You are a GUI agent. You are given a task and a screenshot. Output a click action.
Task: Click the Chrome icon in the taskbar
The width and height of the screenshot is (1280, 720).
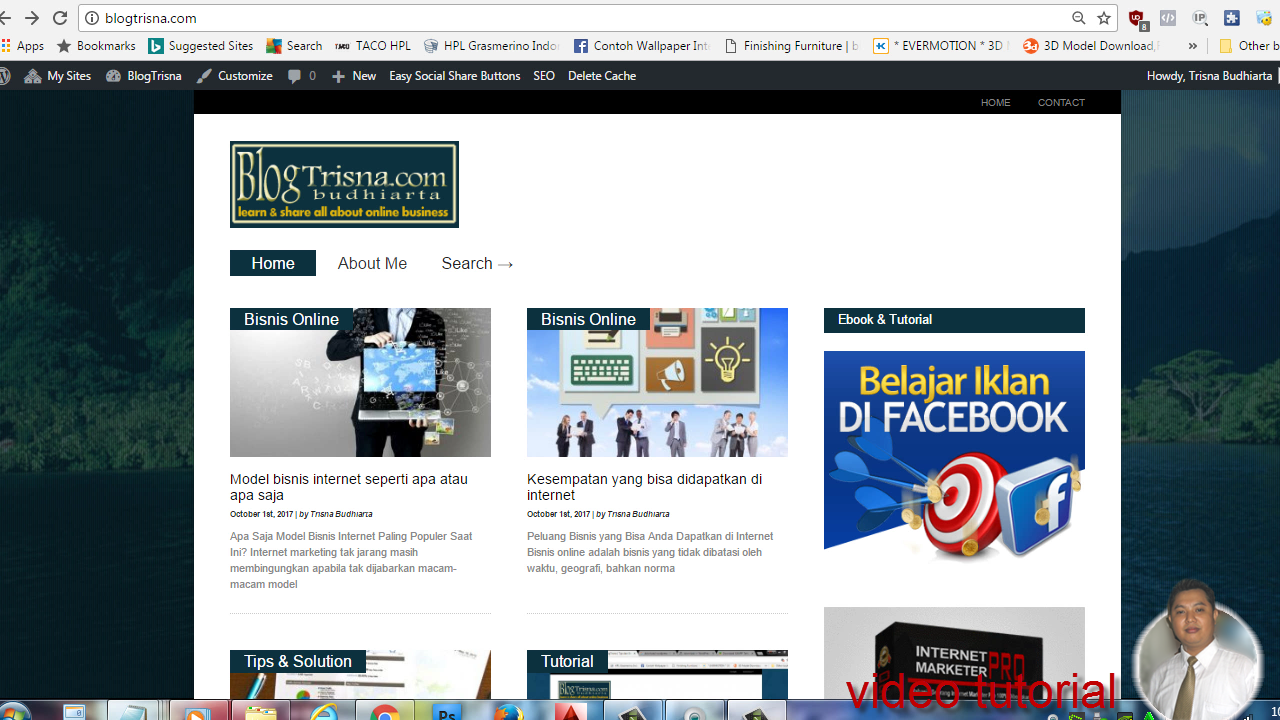(x=385, y=712)
